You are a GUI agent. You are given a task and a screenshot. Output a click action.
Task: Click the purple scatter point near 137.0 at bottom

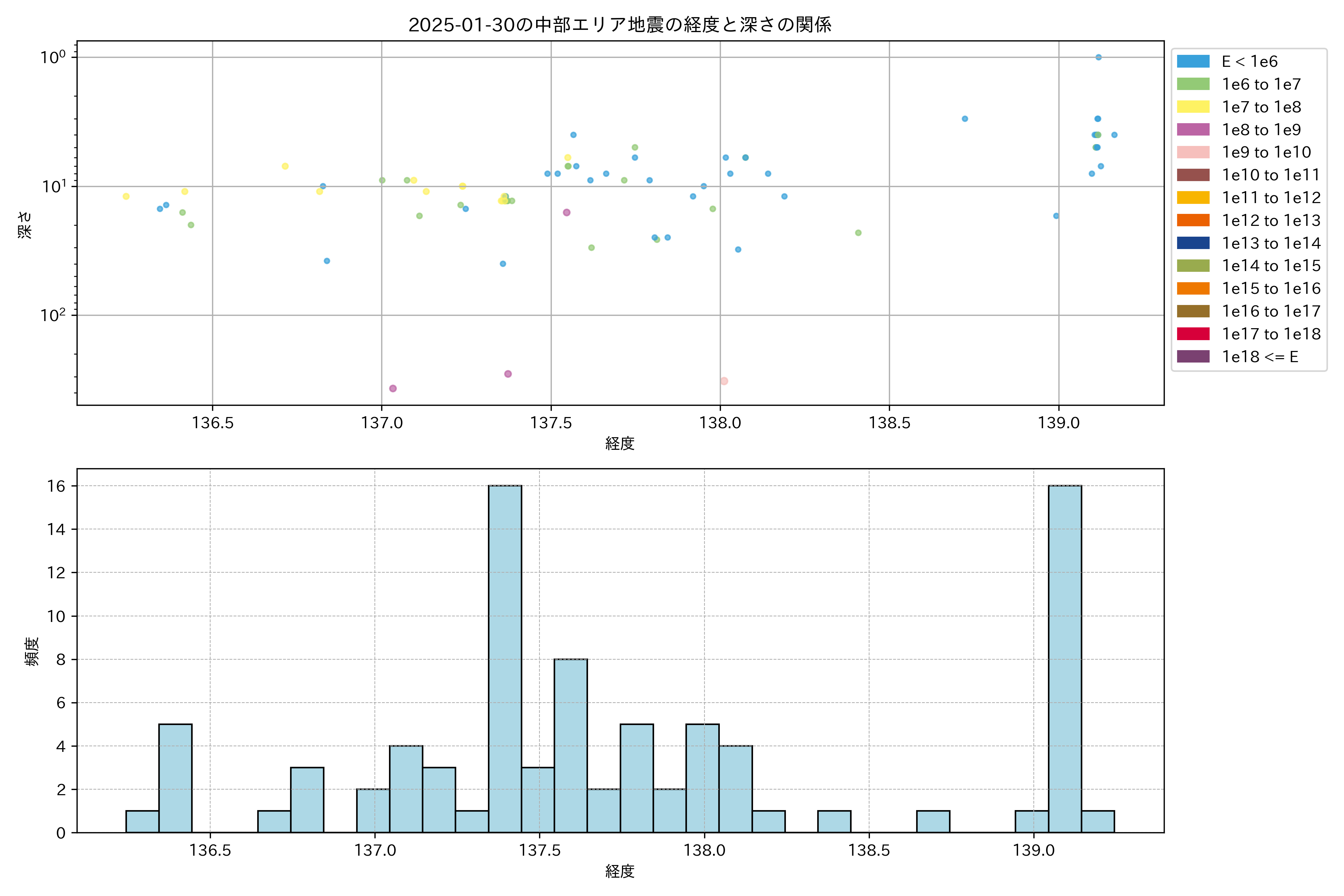[x=393, y=389]
